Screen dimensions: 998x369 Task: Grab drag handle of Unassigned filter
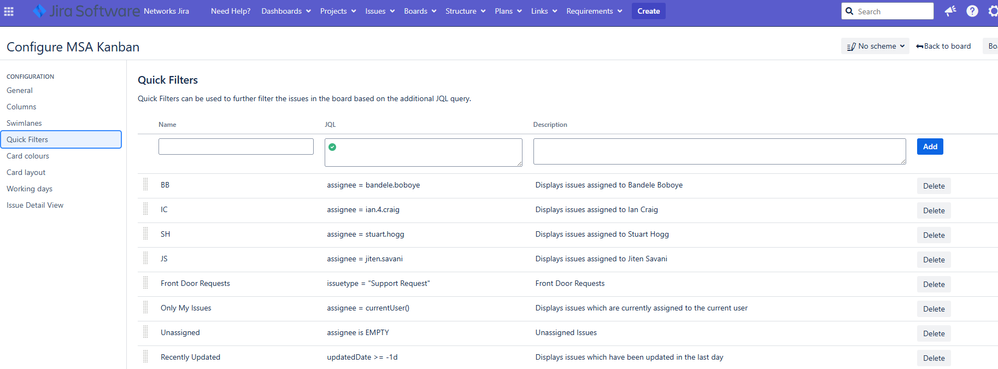(145, 332)
